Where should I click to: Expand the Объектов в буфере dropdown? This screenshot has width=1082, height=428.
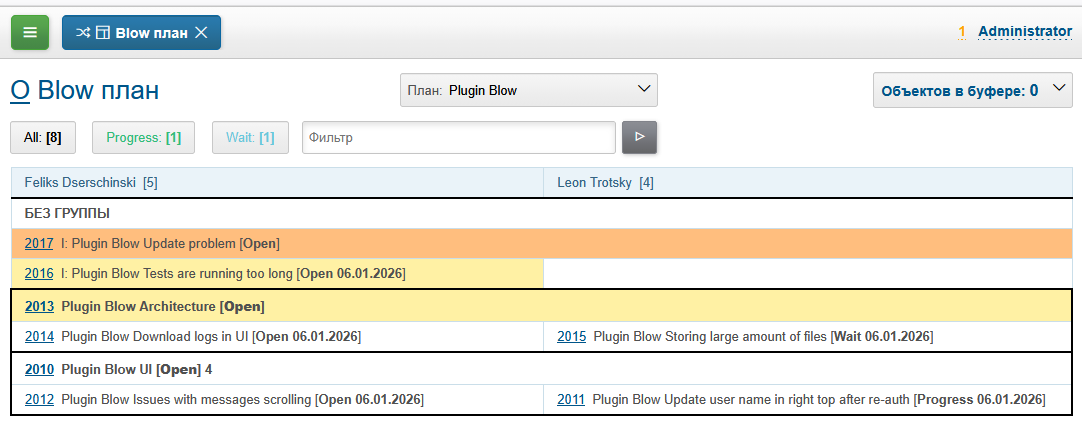[x=972, y=90]
